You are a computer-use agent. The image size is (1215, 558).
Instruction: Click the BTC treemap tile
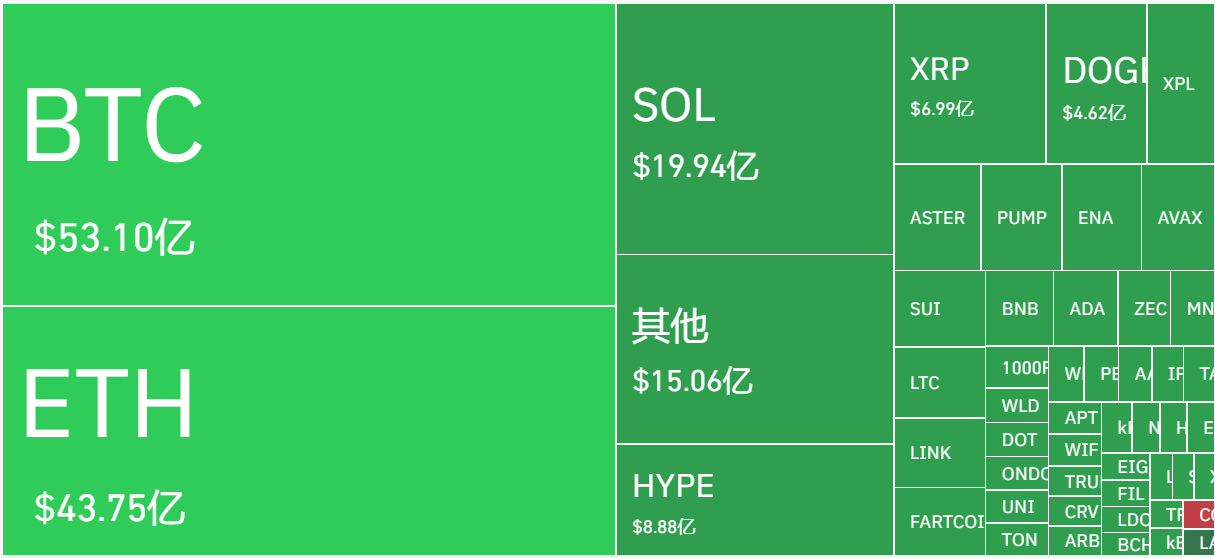coord(308,155)
